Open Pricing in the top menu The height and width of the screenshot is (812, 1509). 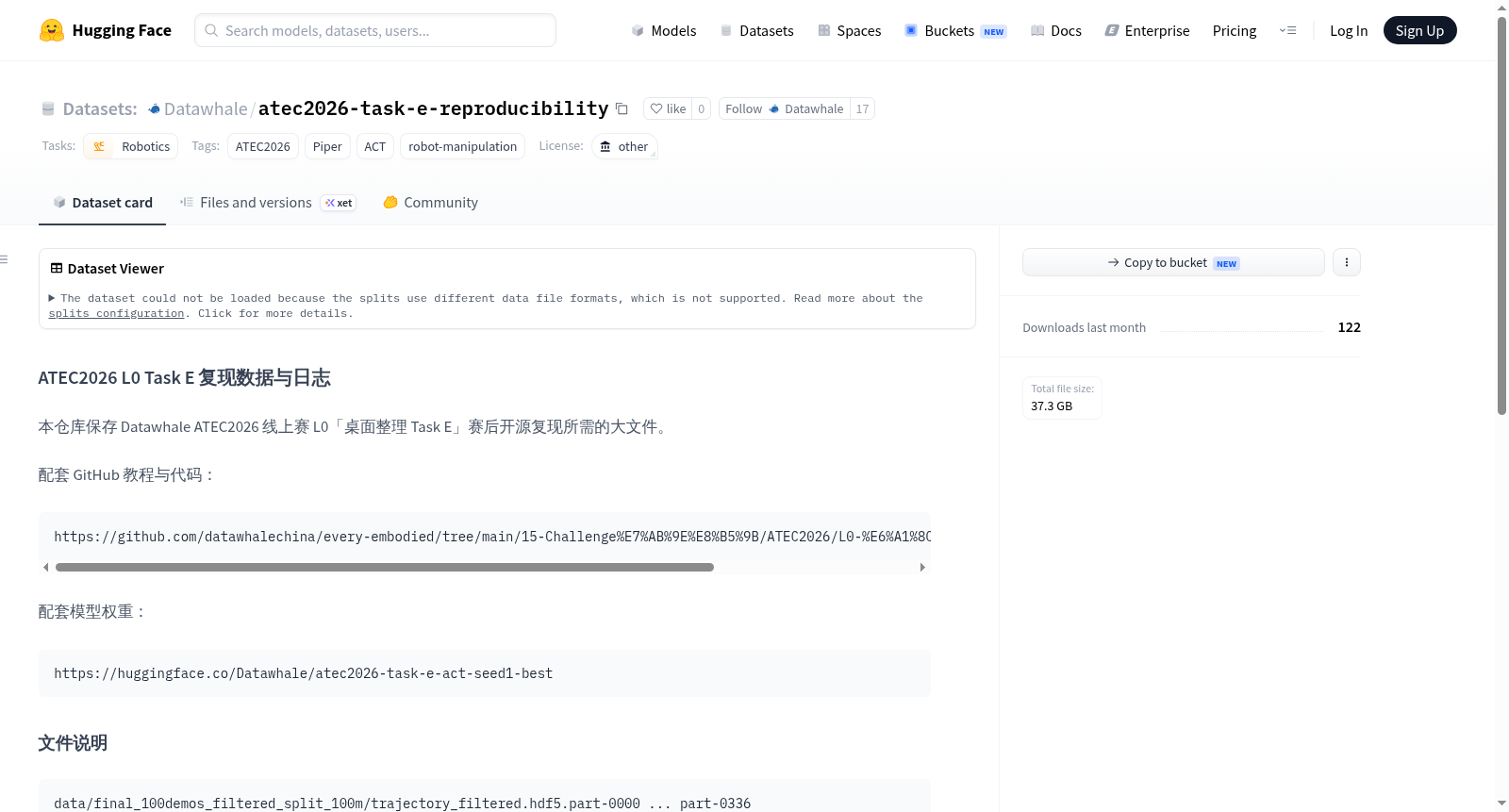[x=1235, y=30]
